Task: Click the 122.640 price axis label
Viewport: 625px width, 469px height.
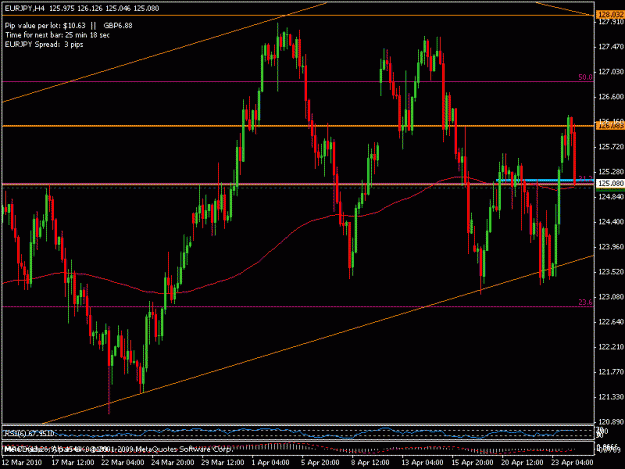Action: tap(611, 322)
